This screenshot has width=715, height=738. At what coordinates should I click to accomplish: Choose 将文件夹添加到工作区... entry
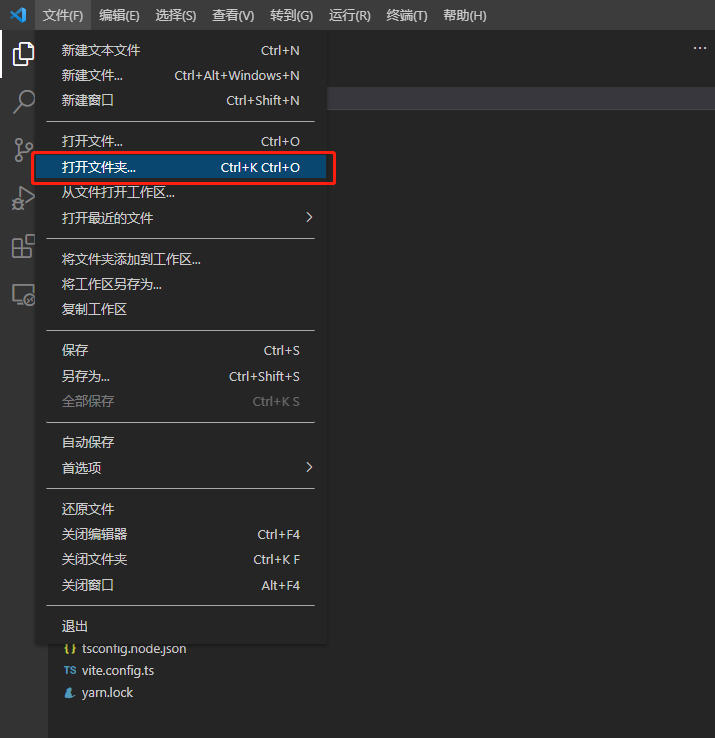pyautogui.click(x=181, y=259)
